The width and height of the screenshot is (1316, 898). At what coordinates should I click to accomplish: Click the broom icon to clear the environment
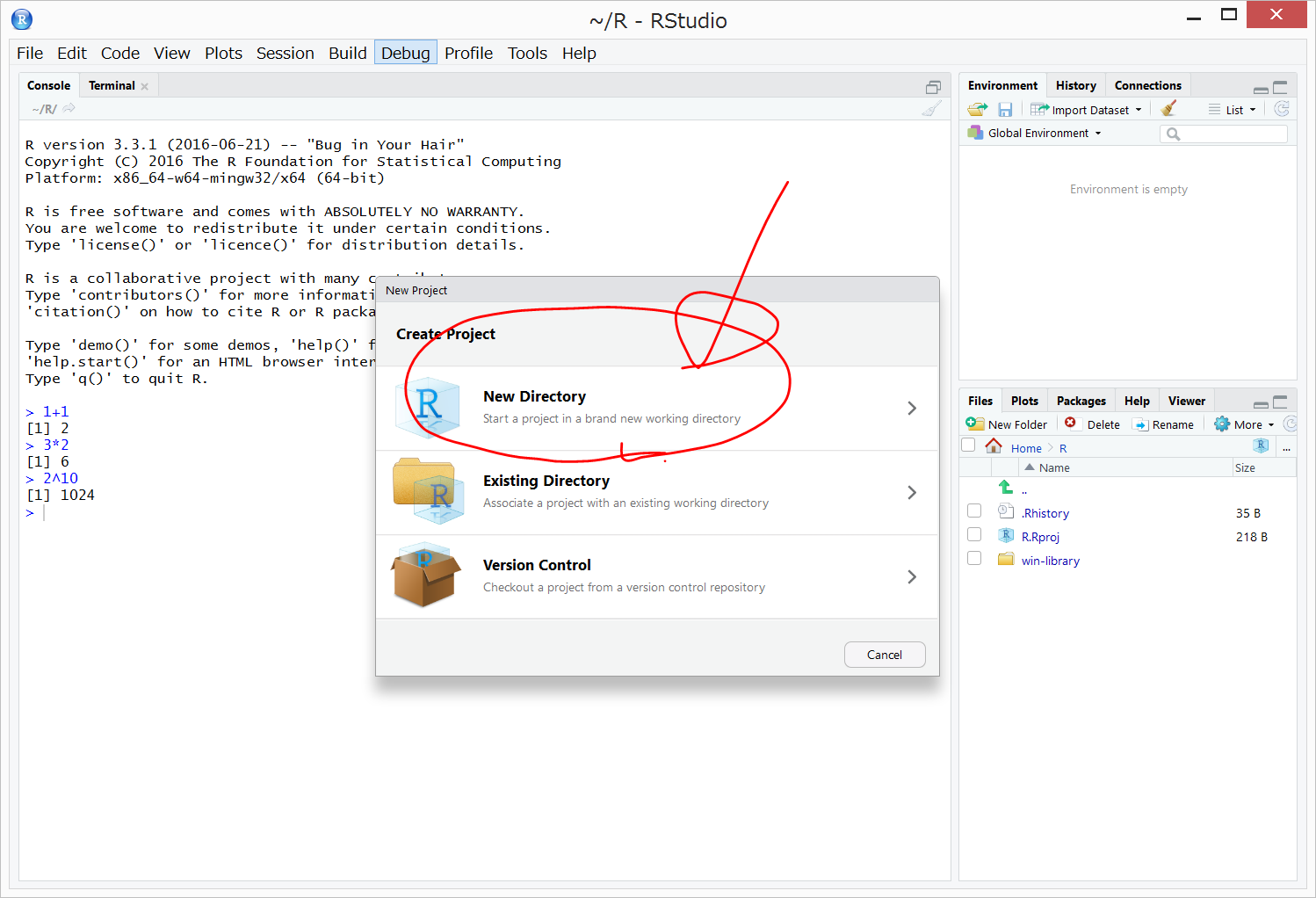[x=1168, y=109]
